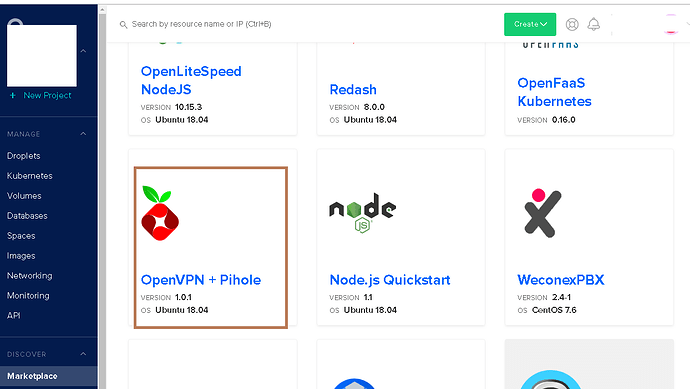Screen dimensions: 690x389
Task: Open Volumes in the sidebar
Action: coord(24,196)
